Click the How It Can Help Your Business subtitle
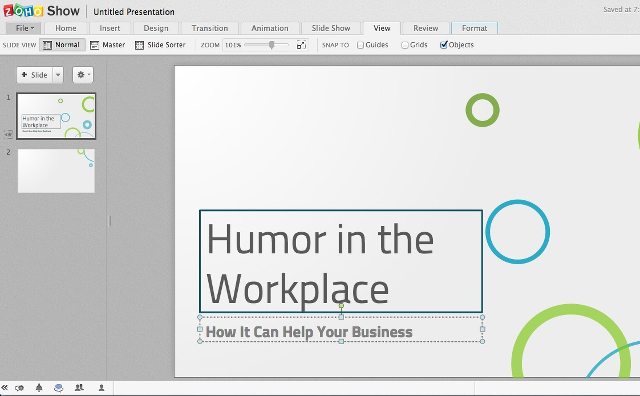 pos(309,332)
